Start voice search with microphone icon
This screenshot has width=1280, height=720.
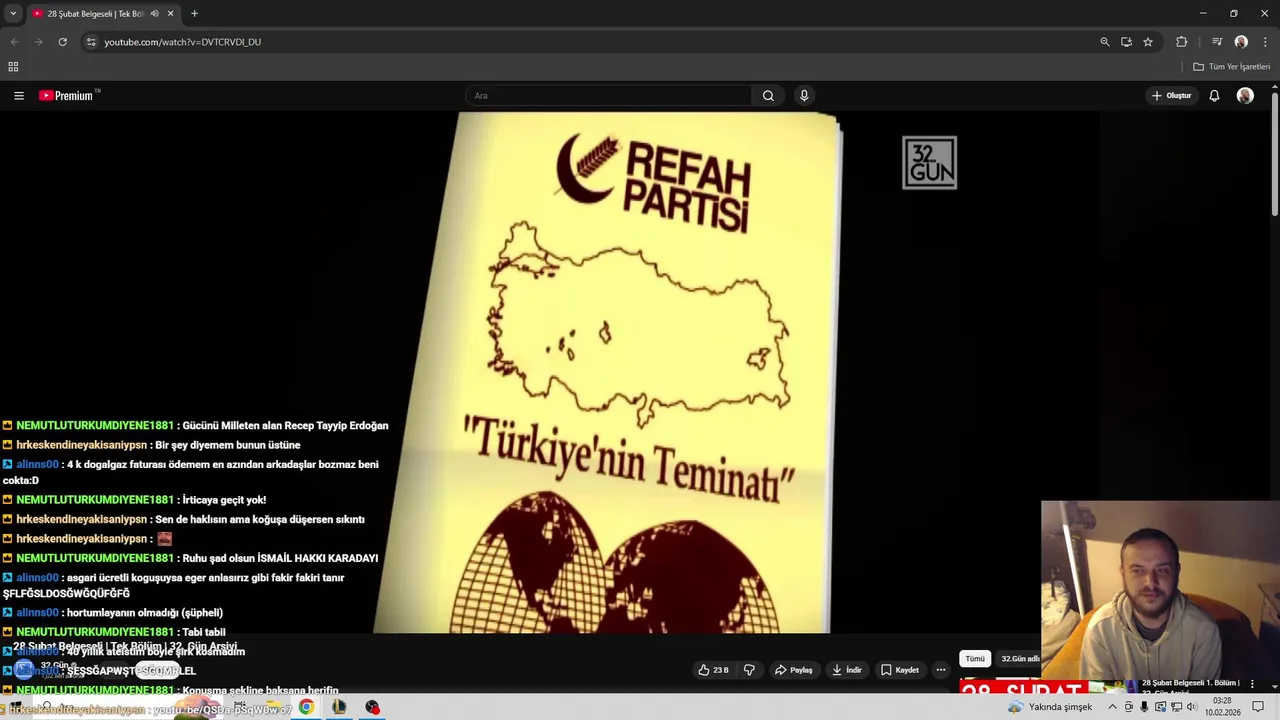tap(804, 96)
